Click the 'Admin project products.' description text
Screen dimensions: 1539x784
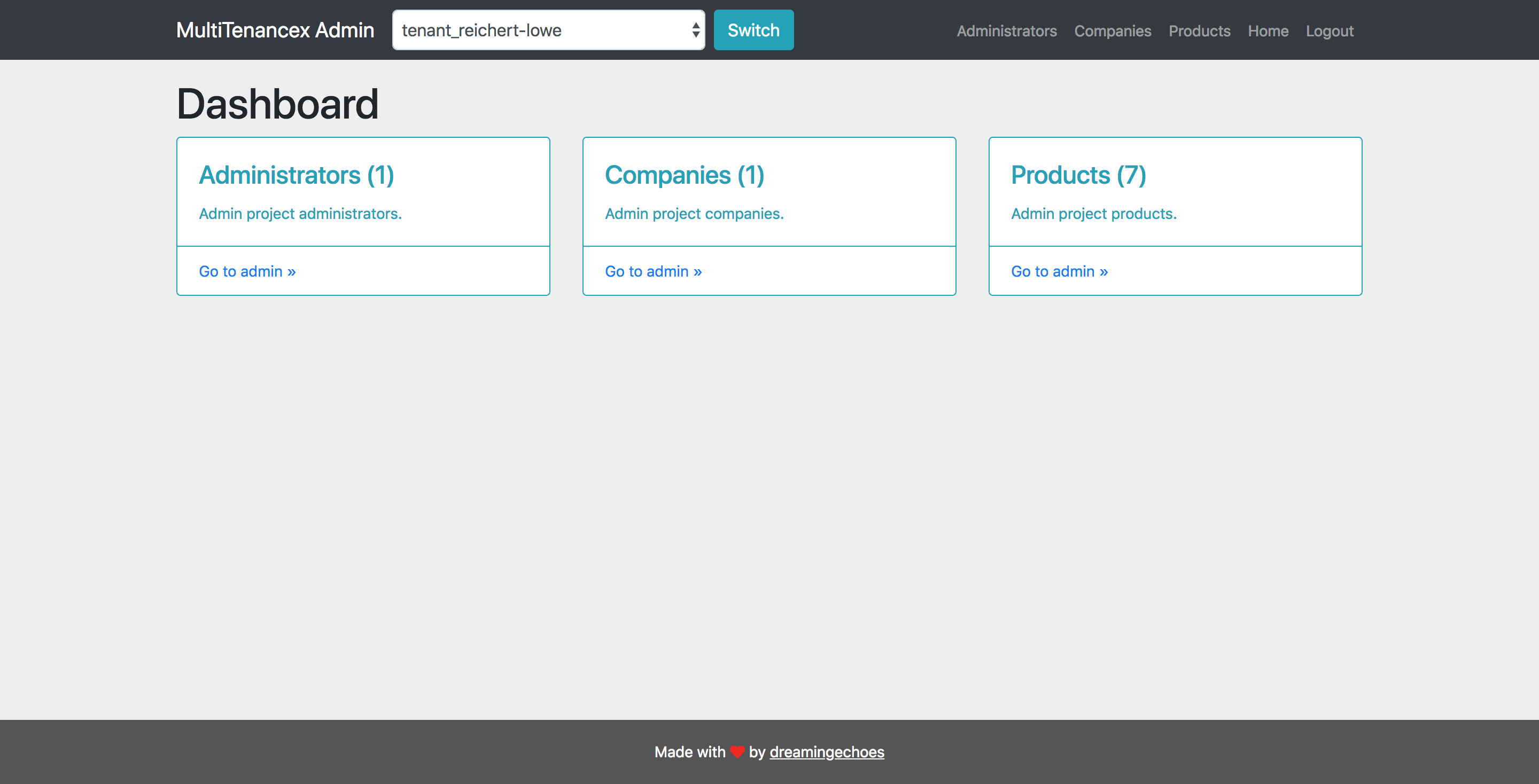point(1093,214)
